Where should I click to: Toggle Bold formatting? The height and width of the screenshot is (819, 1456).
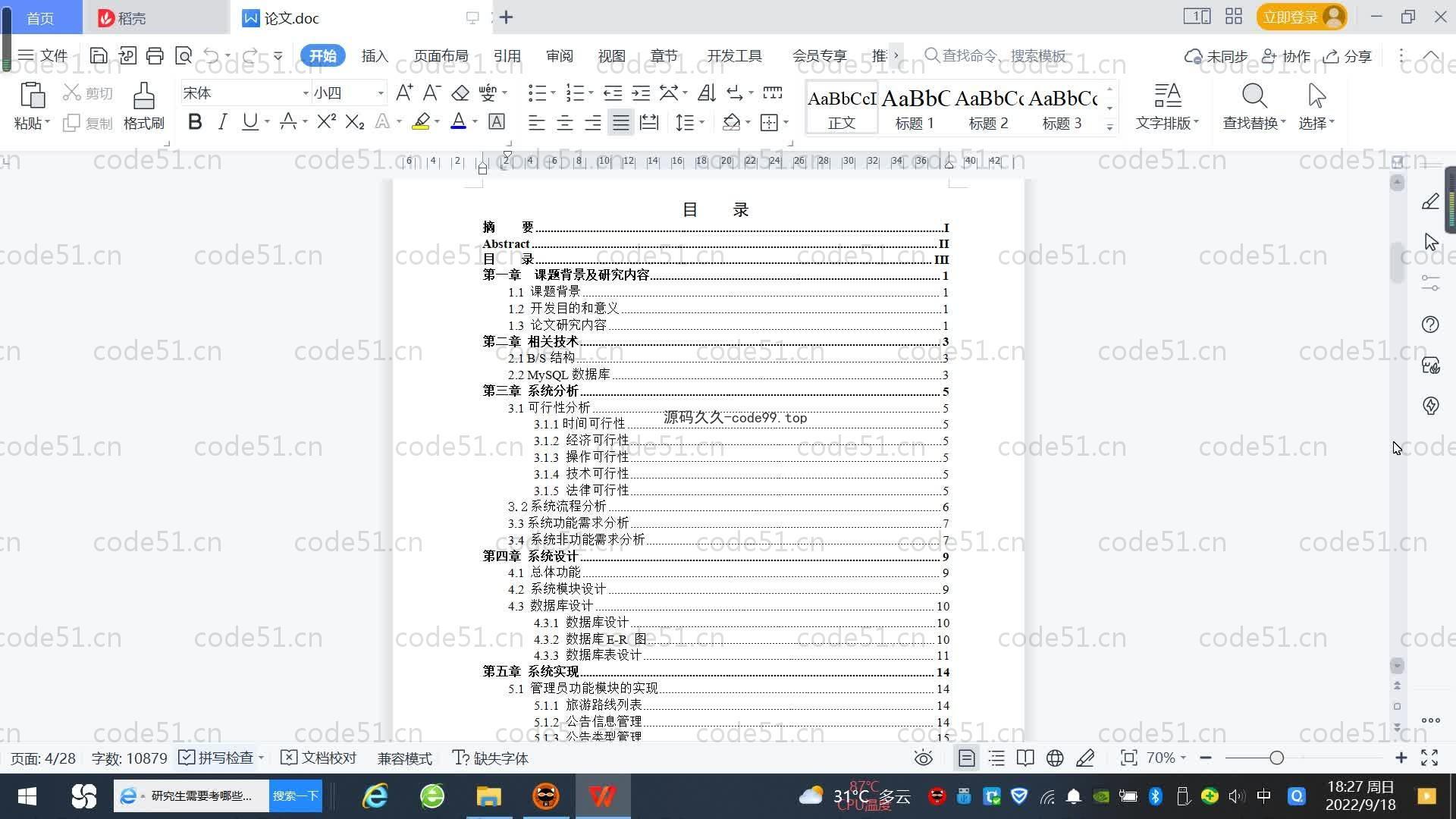coord(195,121)
